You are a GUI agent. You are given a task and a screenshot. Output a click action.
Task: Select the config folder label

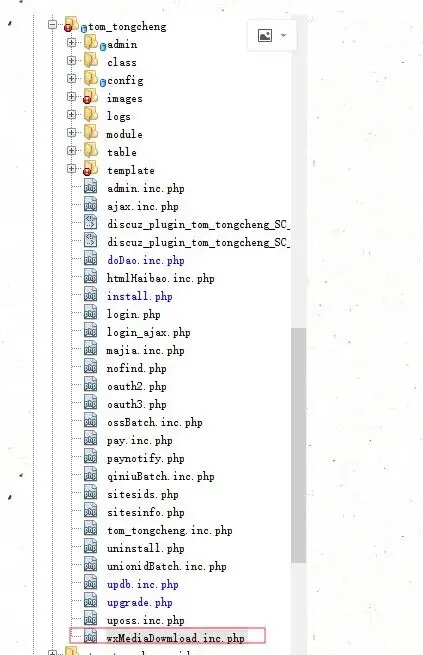tap(125, 81)
